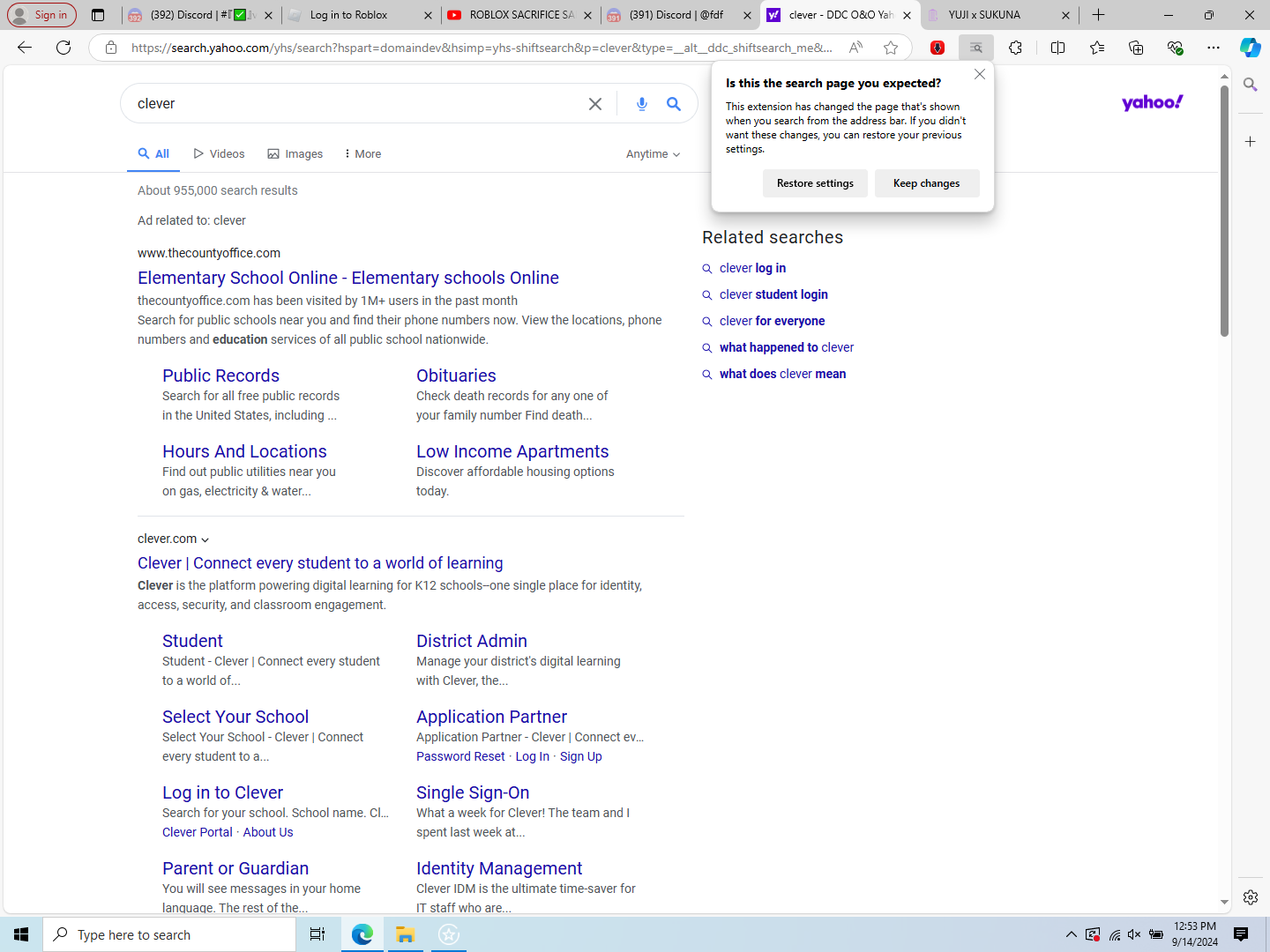This screenshot has height=952, width=1270.
Task: Click Restore settings button
Action: (815, 183)
